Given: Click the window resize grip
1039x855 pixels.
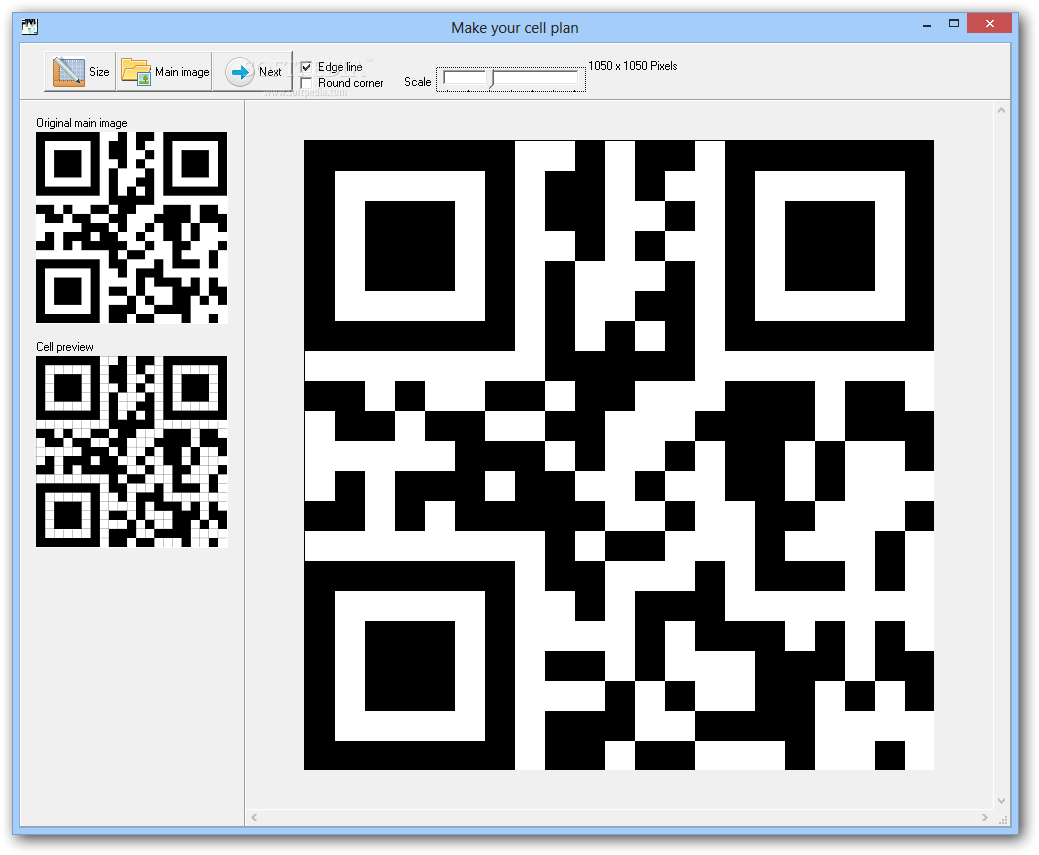Looking at the screenshot, I should click(x=1003, y=819).
